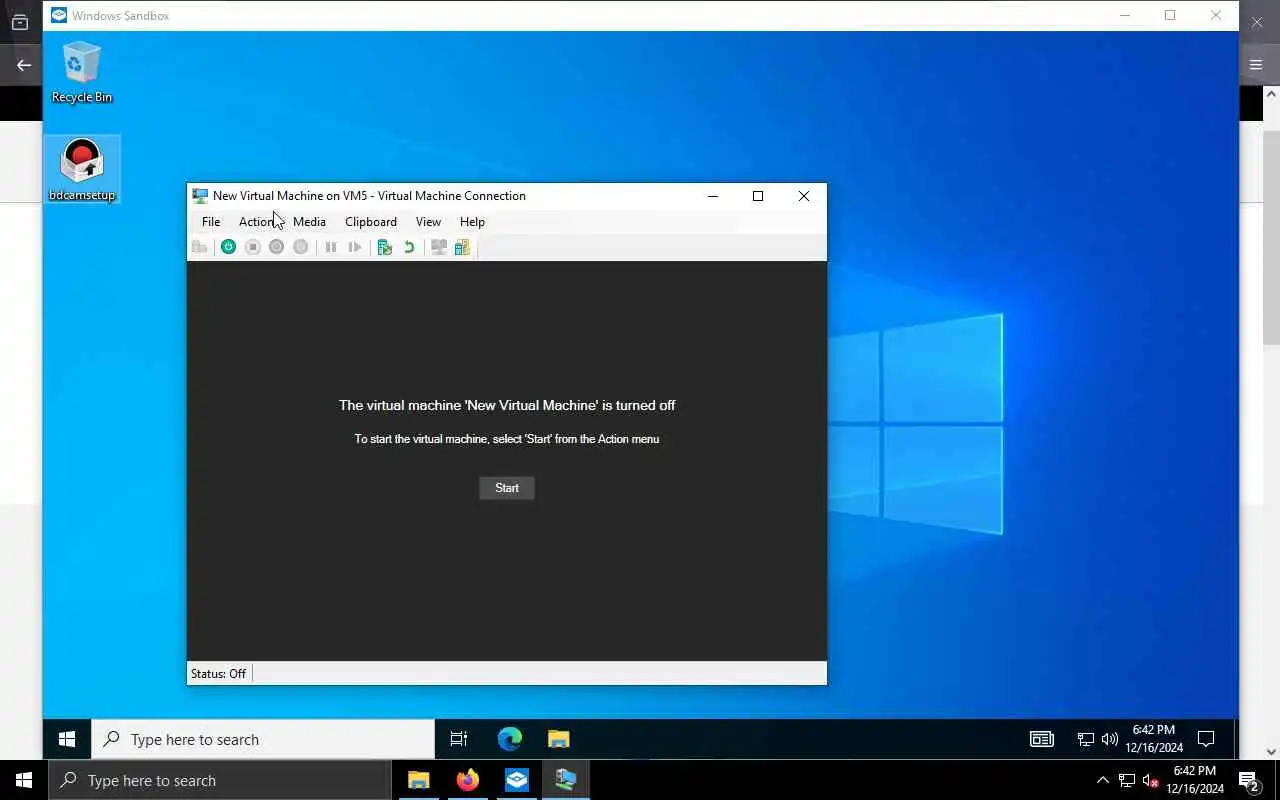Open the Action menu
The width and height of the screenshot is (1280, 800).
(257, 222)
